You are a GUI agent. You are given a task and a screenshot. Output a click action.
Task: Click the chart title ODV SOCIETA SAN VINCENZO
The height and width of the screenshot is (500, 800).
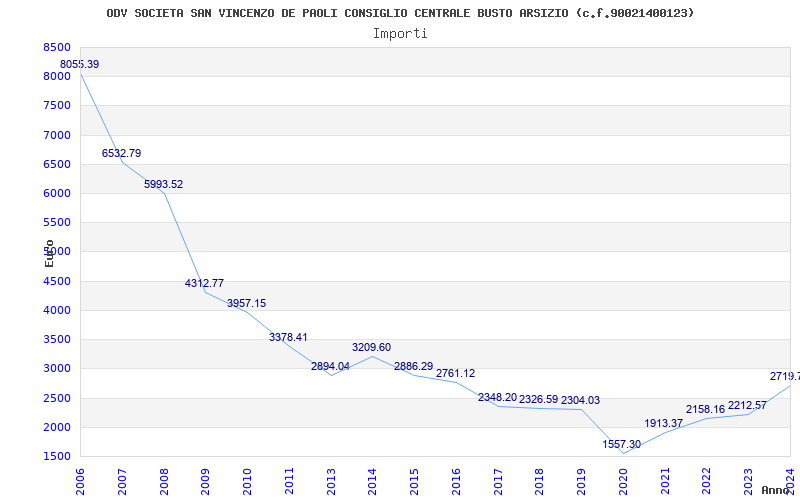tap(400, 13)
